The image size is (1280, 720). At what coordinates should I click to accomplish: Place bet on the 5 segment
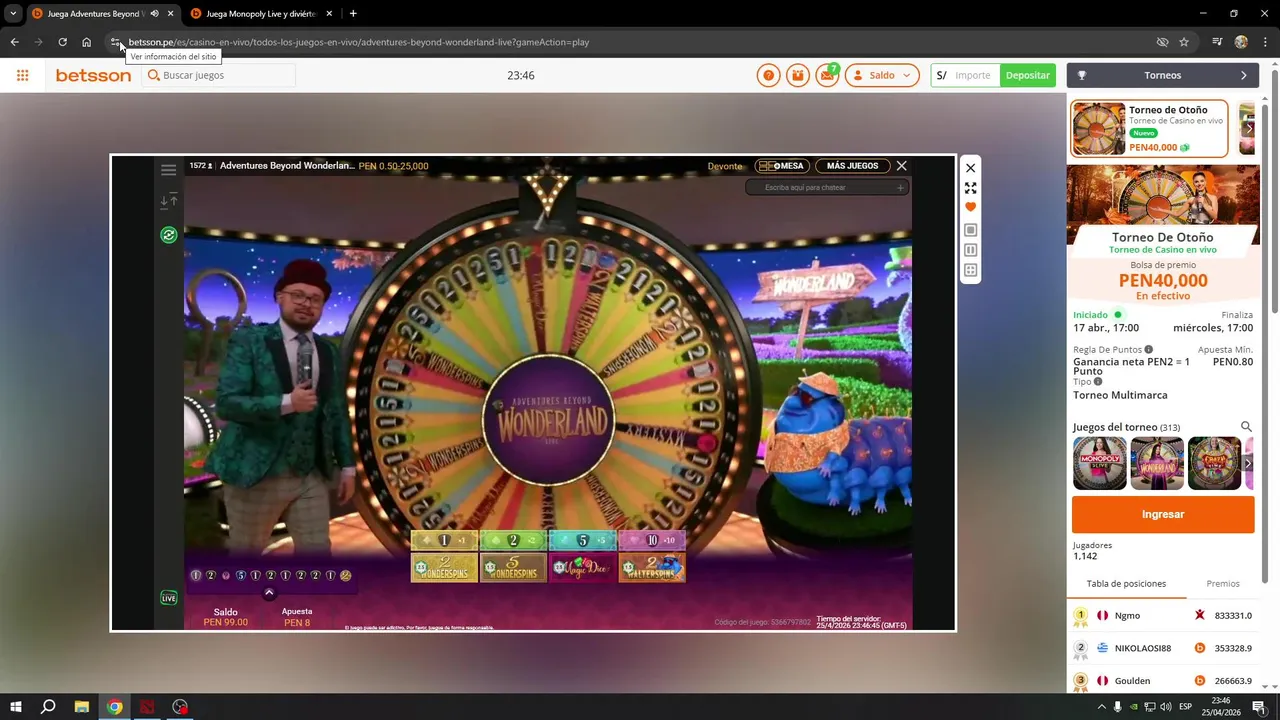[x=582, y=540]
